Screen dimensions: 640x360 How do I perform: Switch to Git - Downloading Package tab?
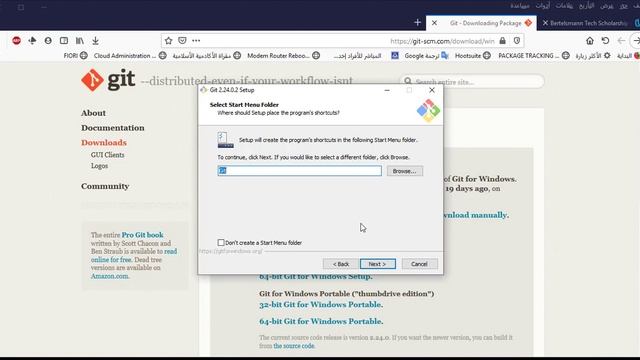(x=482, y=23)
